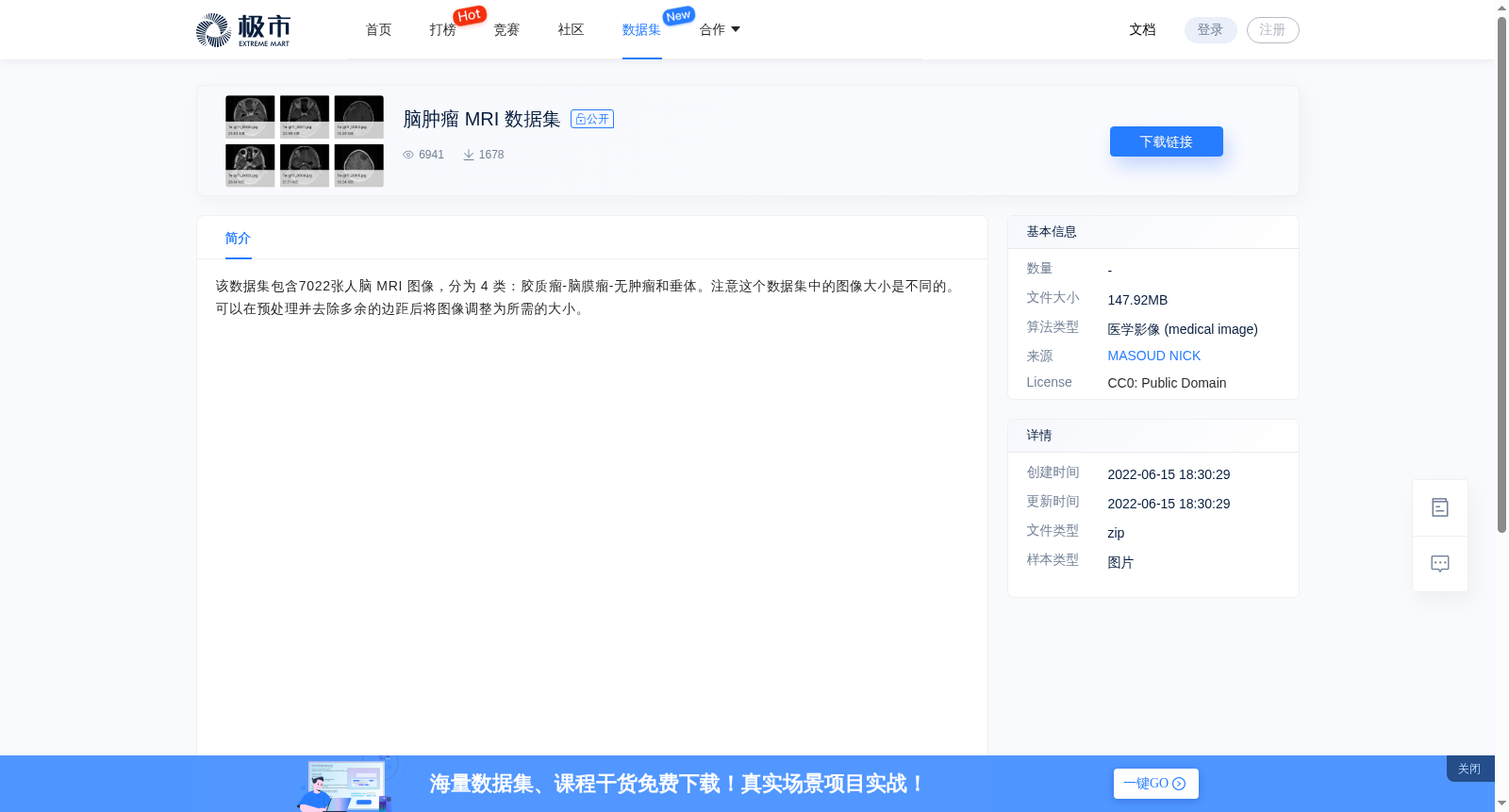
Task: Click the red 'Hot' badge over 打榜
Action: tap(469, 15)
